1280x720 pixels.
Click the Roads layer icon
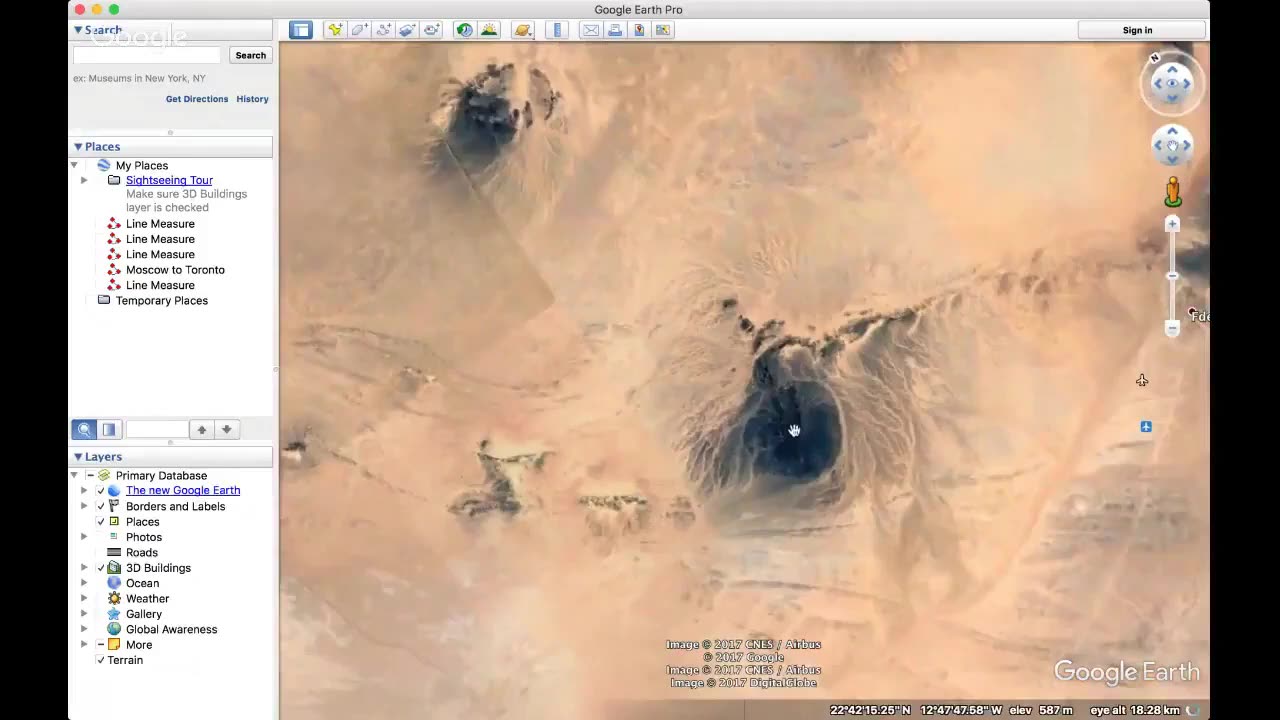point(114,552)
